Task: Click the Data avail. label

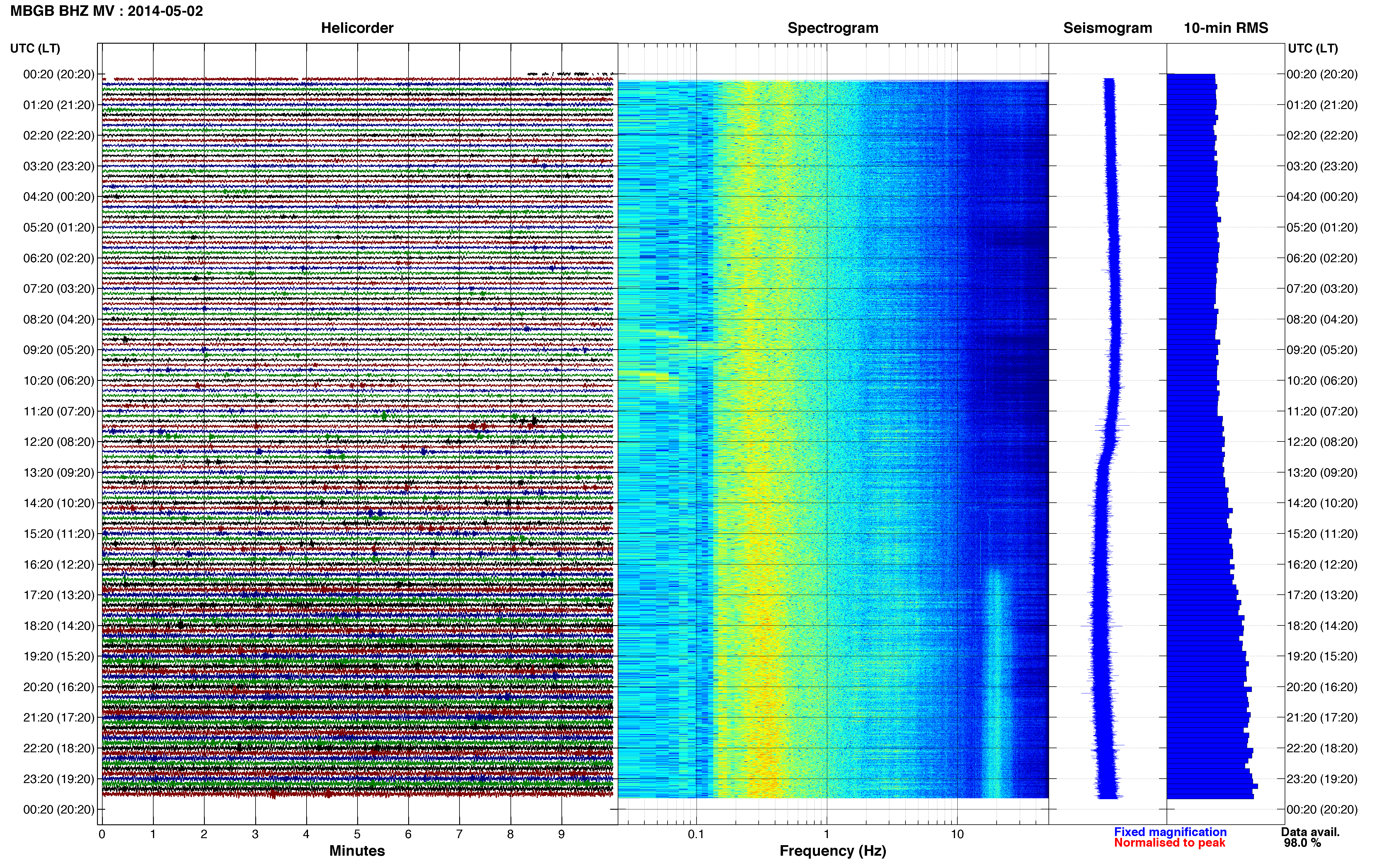Action: (x=1310, y=832)
